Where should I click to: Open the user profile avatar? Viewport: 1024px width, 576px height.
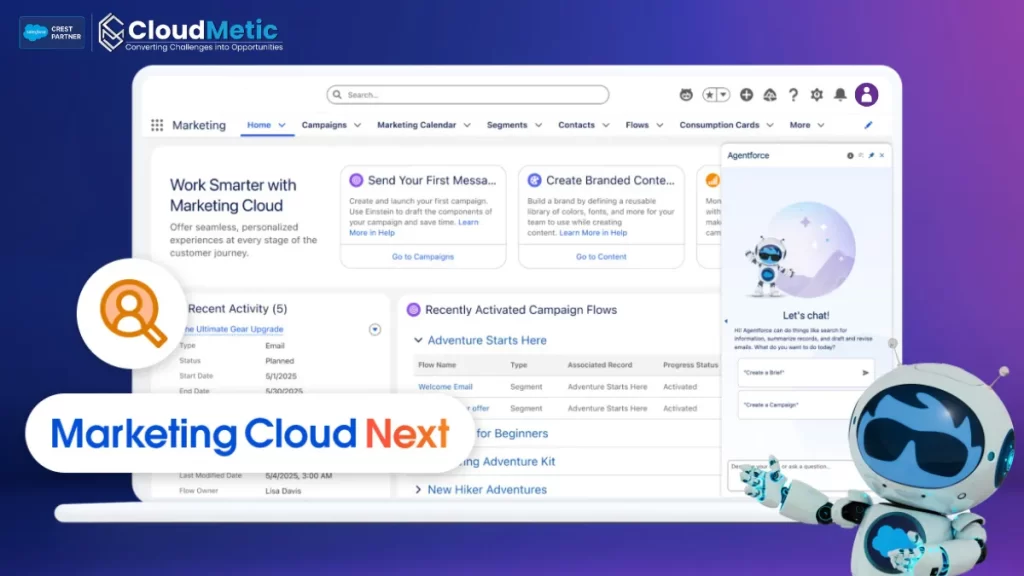(x=867, y=95)
